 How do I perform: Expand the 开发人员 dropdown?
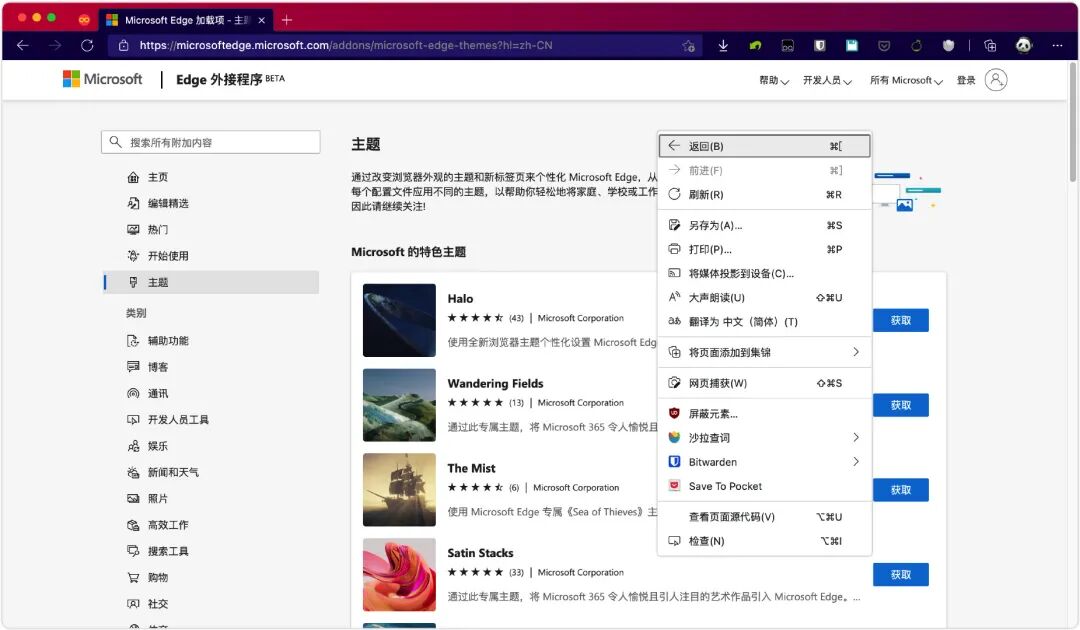click(x=827, y=81)
